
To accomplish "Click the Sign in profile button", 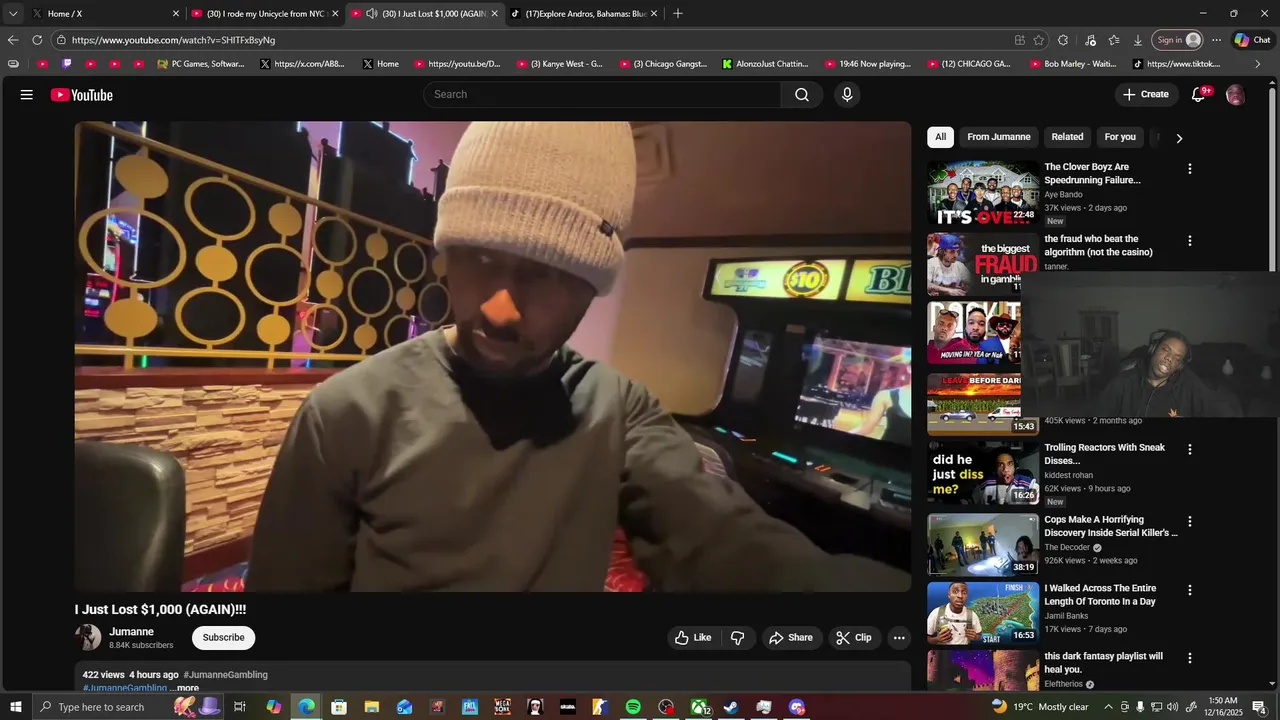I will 1178,40.
